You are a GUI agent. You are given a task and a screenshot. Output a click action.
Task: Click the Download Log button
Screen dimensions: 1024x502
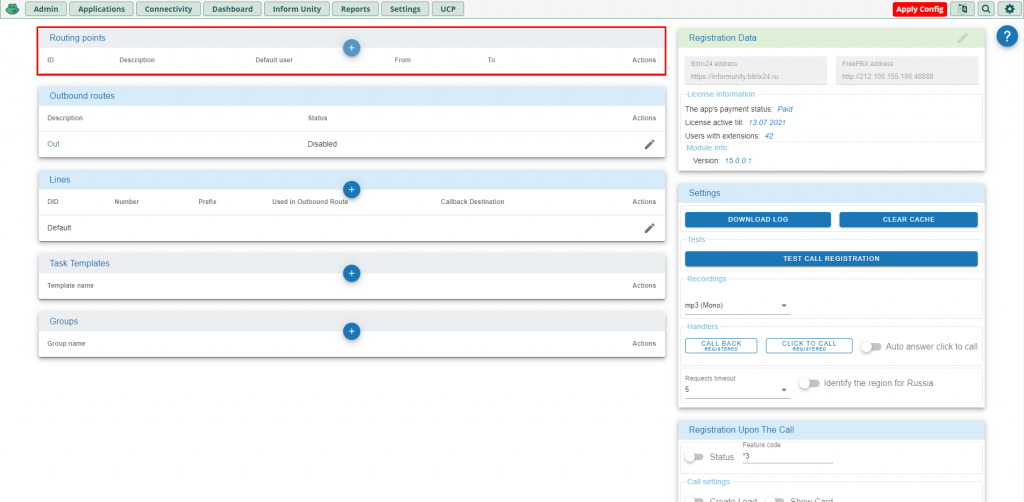758,219
